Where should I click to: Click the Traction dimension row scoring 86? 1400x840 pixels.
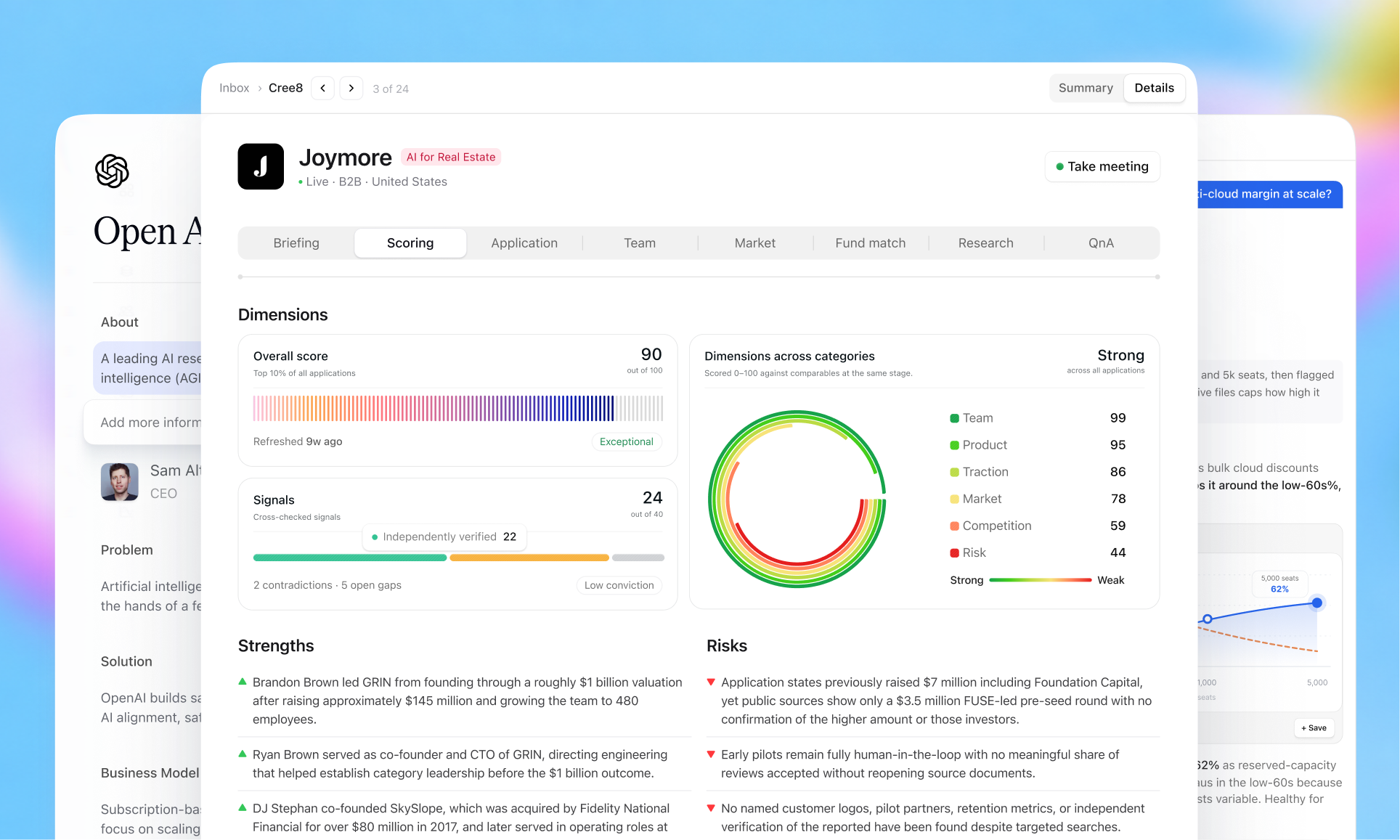point(1038,472)
